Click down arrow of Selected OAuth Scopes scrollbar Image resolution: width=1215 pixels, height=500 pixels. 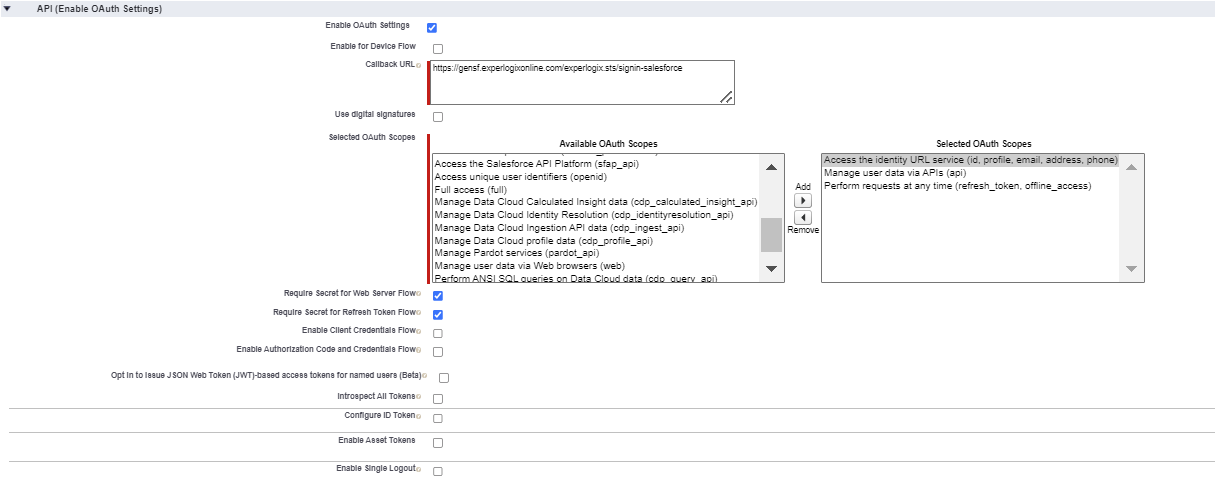tap(1131, 268)
